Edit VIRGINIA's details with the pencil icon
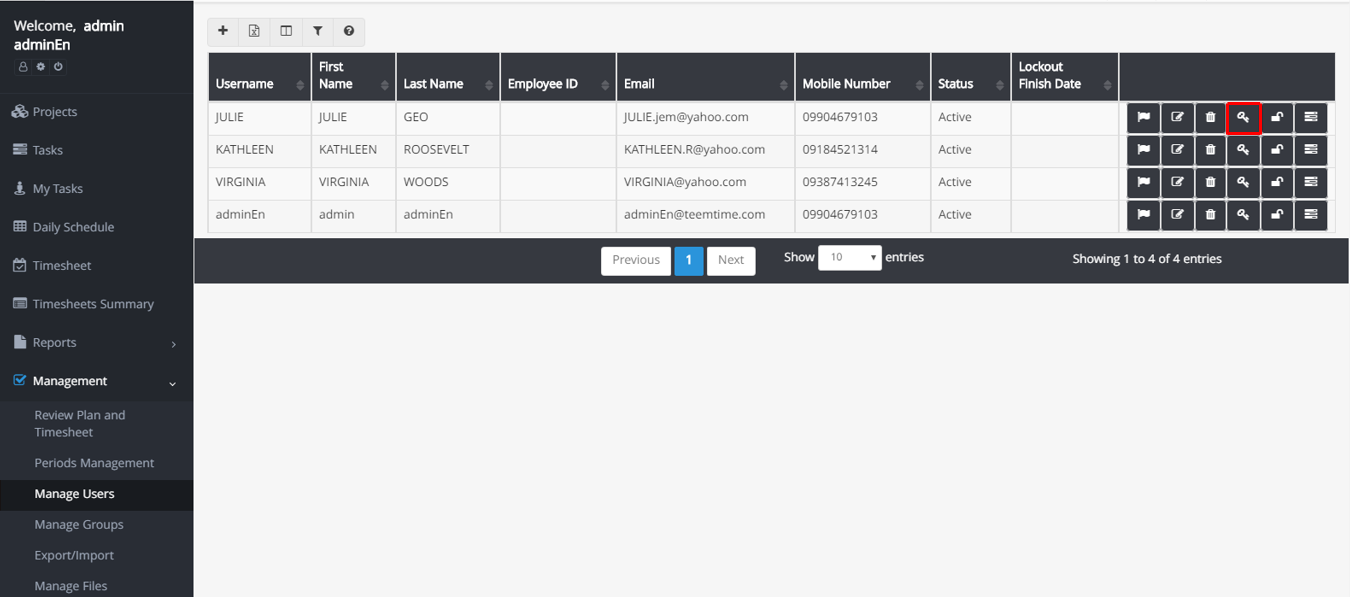The height and width of the screenshot is (597, 1350). [1177, 182]
